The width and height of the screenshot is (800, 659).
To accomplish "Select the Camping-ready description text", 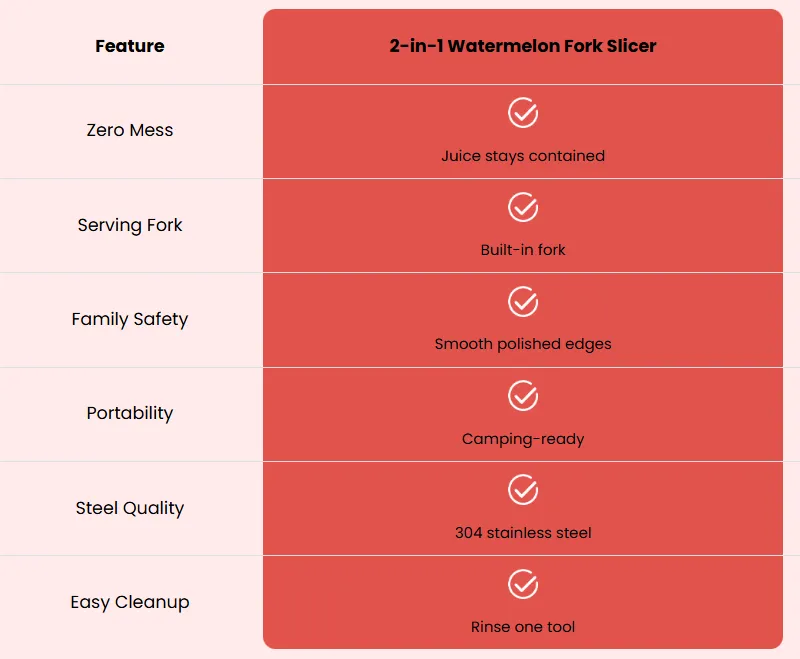I will pos(523,439).
